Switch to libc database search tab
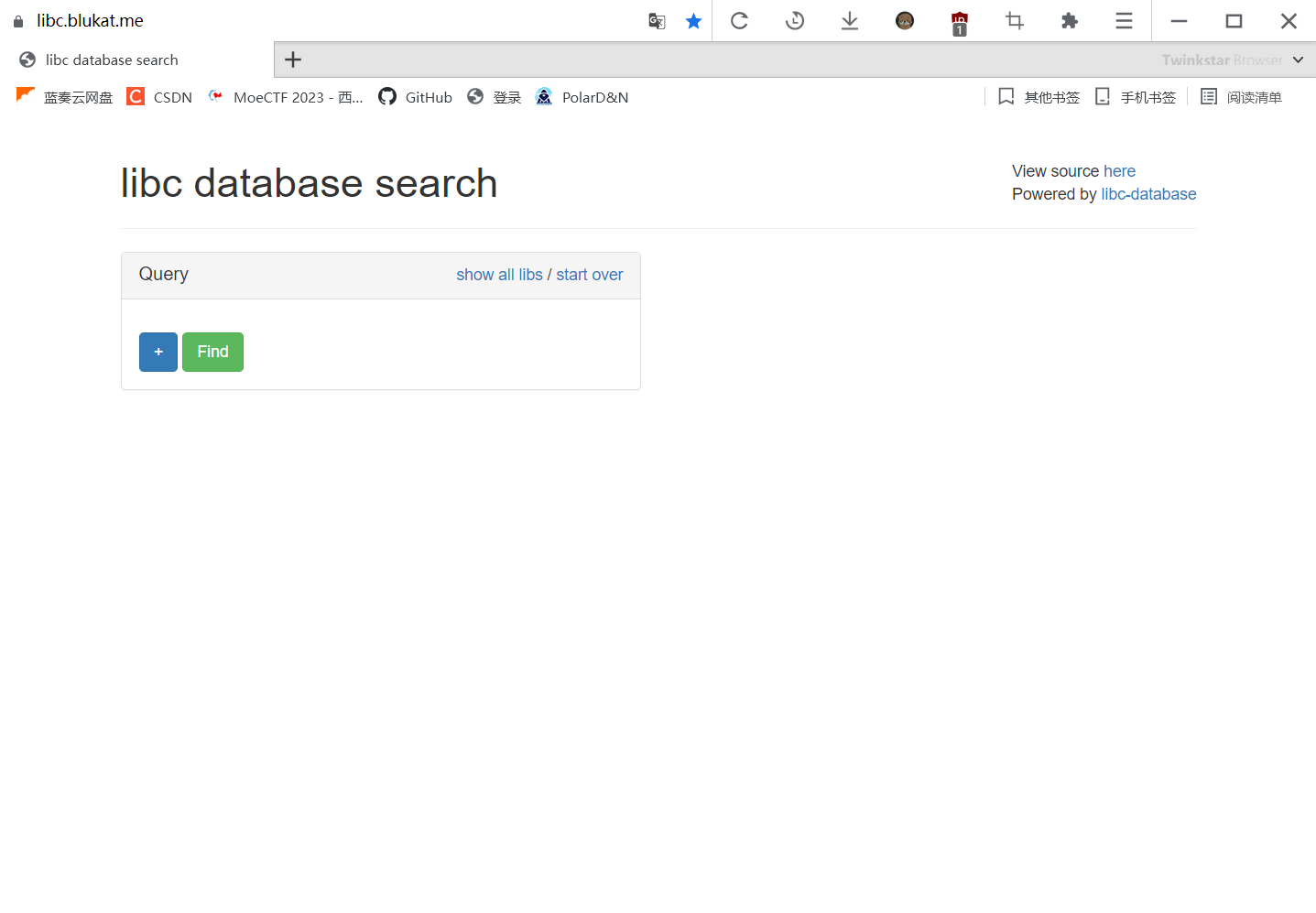 tap(112, 60)
